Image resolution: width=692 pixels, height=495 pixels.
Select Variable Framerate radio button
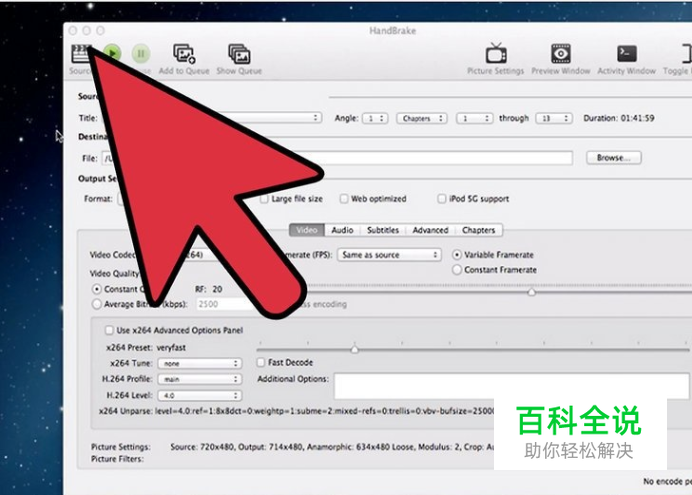pyautogui.click(x=457, y=255)
